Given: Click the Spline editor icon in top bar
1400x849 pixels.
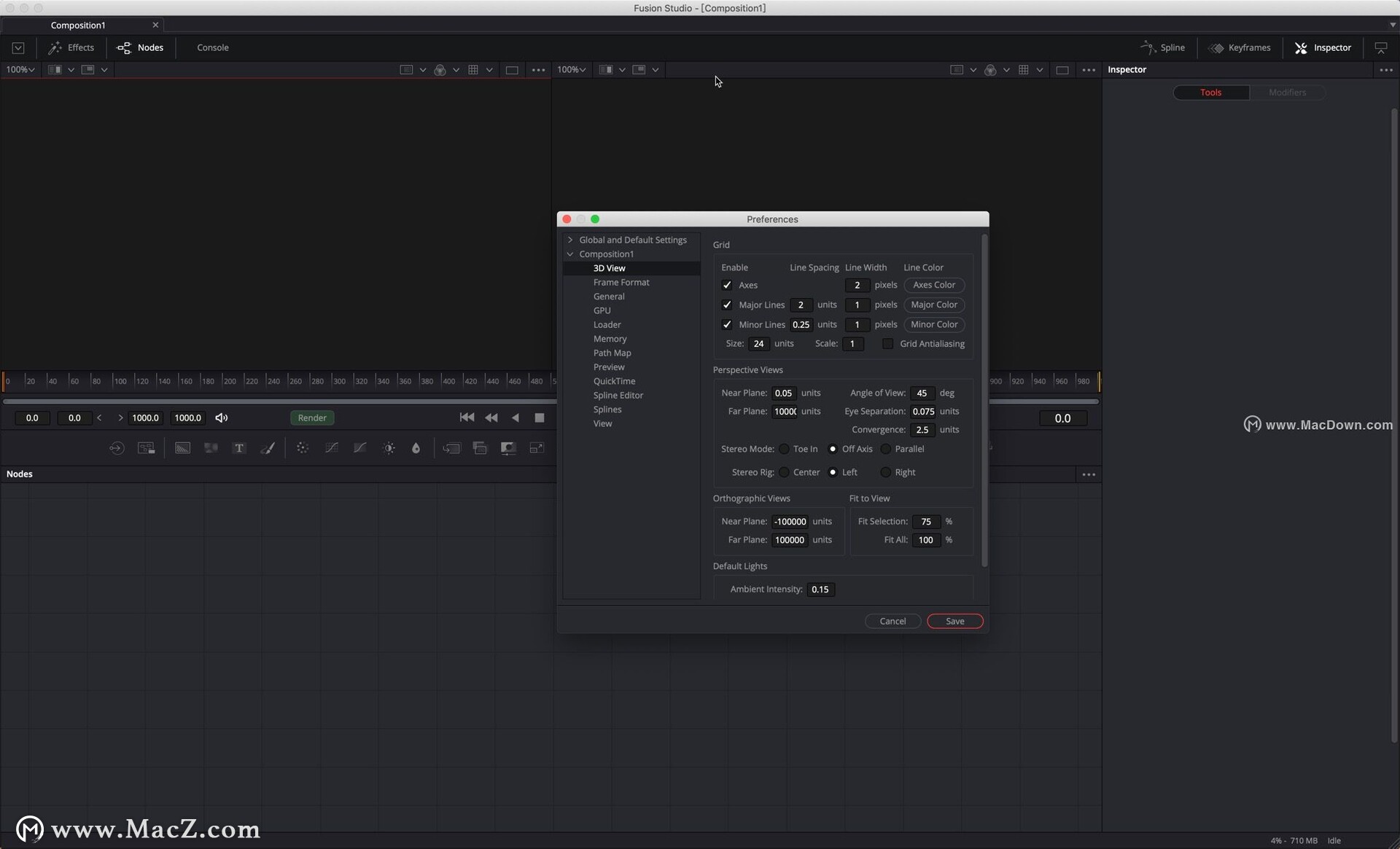Looking at the screenshot, I should point(1148,47).
